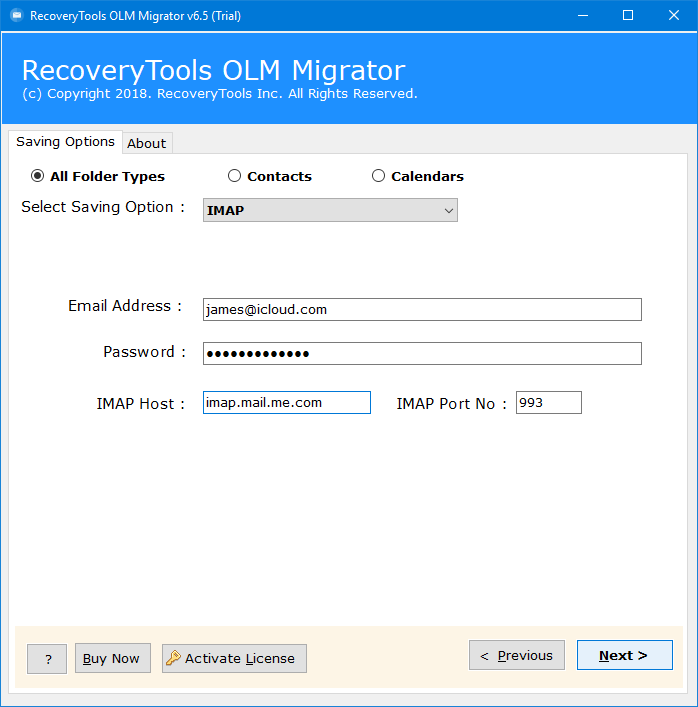Click into the IMAP Host field
Screen dimensions: 698x707
click(287, 403)
